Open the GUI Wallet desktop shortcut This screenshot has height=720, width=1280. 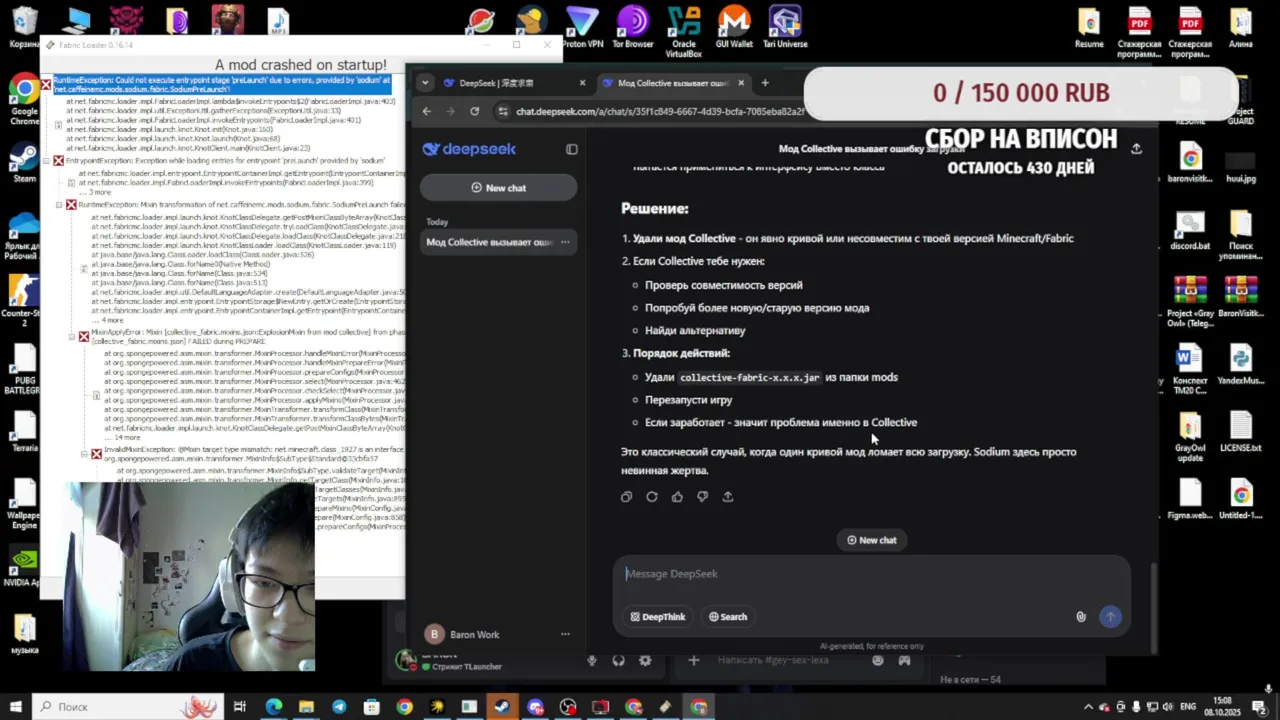(735, 28)
